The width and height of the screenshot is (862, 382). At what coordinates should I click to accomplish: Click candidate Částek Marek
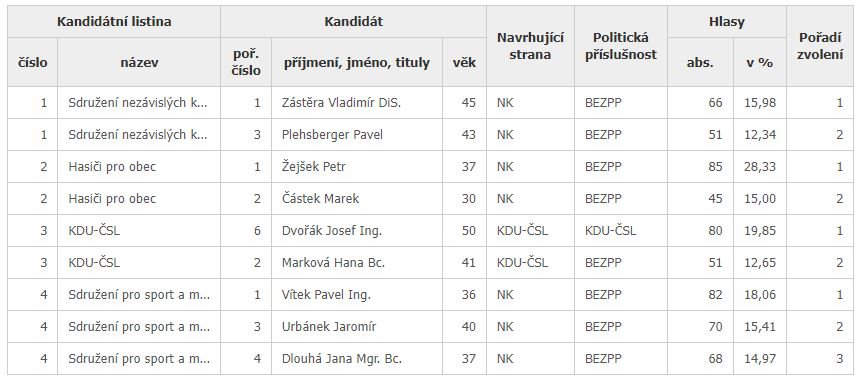click(357, 198)
